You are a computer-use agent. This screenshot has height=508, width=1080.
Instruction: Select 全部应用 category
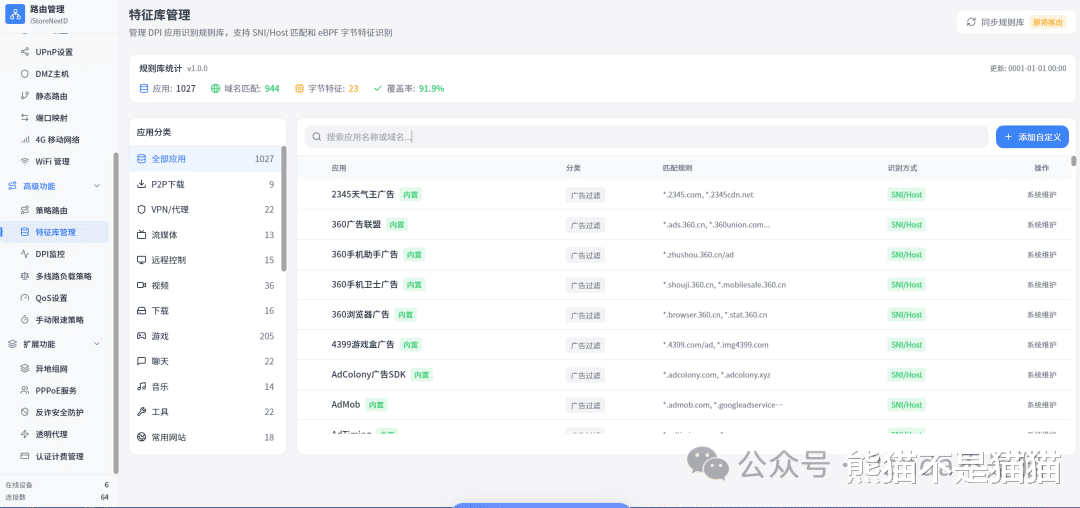pyautogui.click(x=206, y=159)
